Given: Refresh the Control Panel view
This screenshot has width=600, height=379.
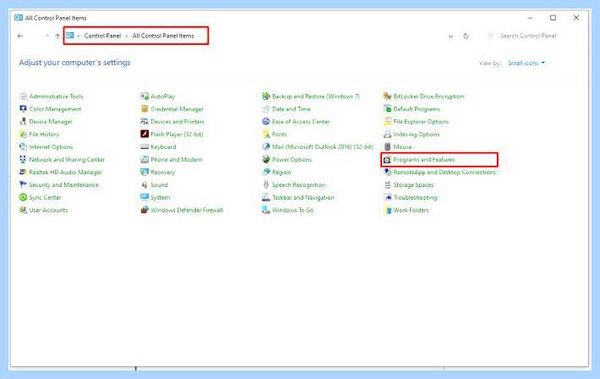Looking at the screenshot, I should [466, 36].
